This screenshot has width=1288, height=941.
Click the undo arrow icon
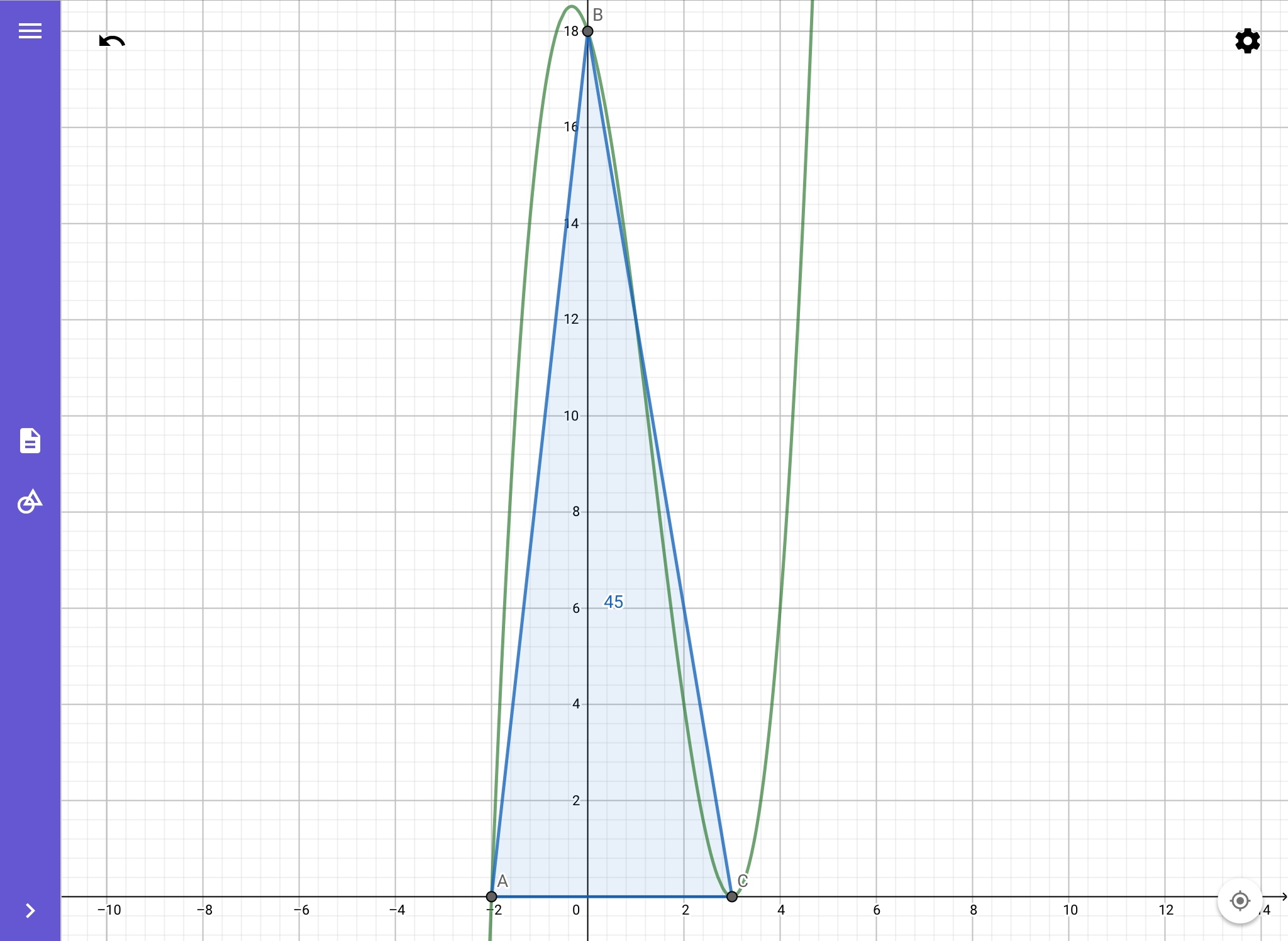point(112,41)
